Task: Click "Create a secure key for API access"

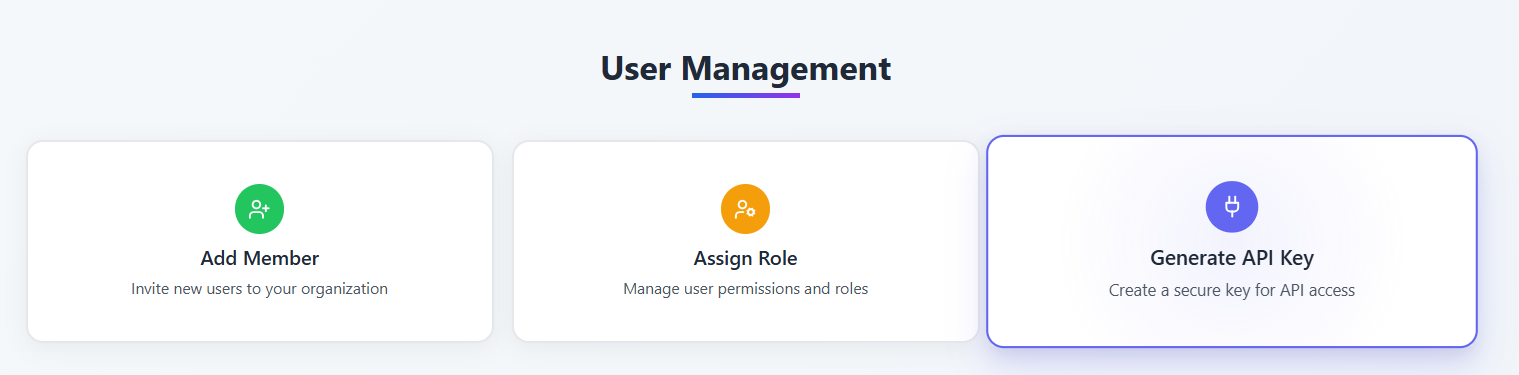Action: tap(1232, 291)
